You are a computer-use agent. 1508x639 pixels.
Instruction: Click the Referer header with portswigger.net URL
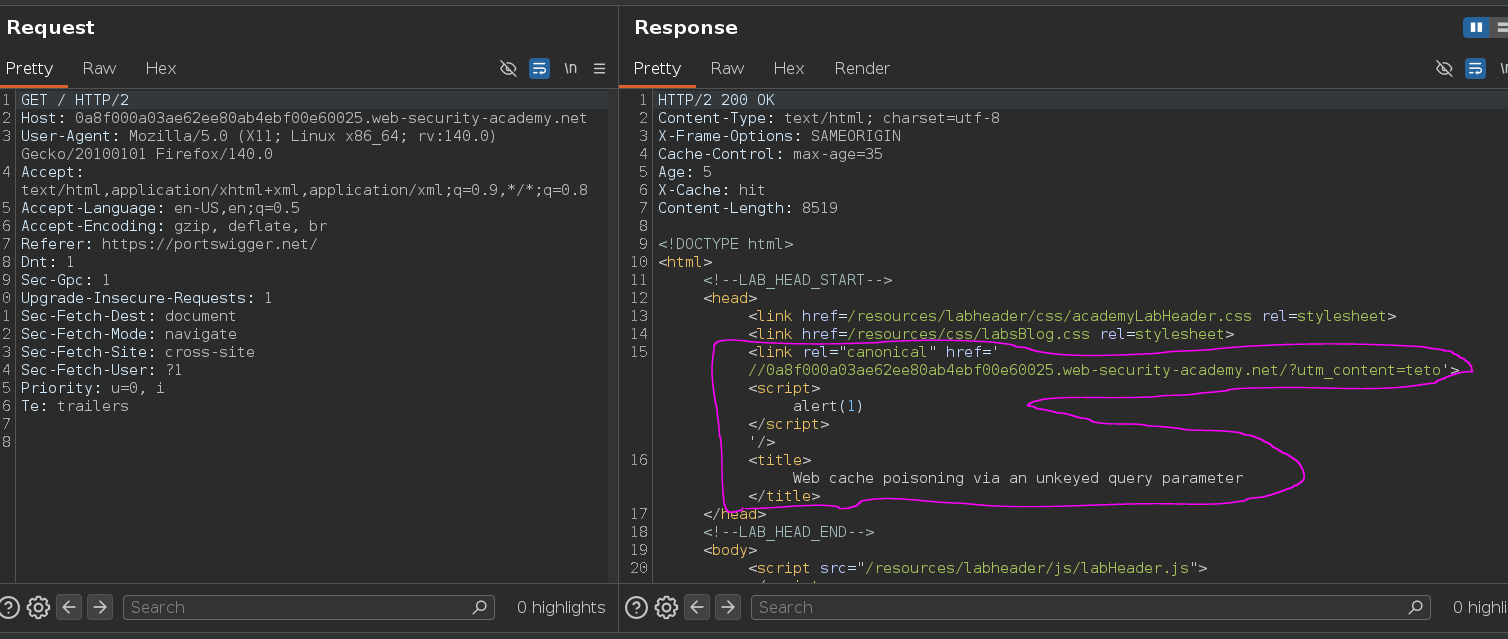point(169,244)
